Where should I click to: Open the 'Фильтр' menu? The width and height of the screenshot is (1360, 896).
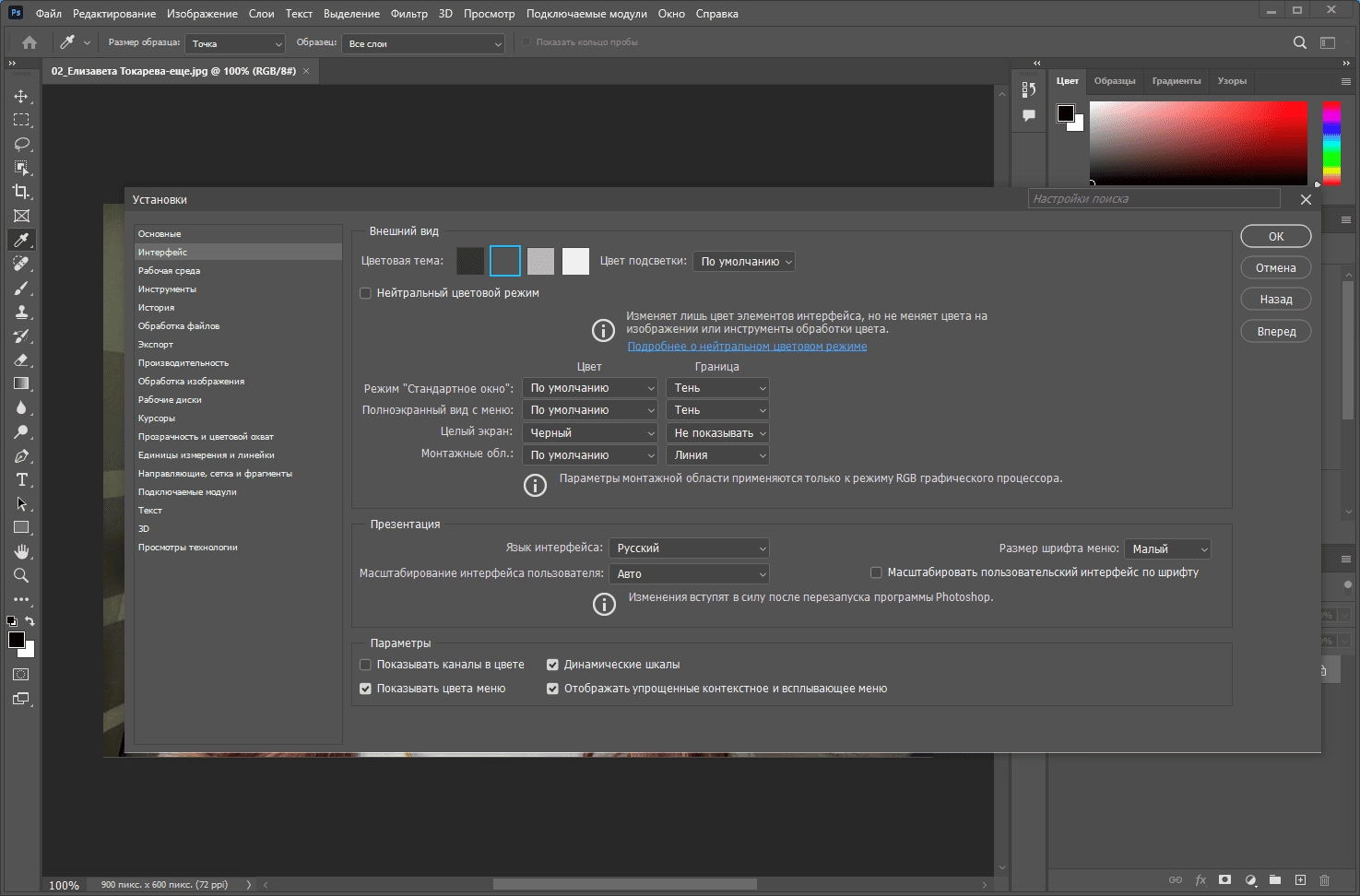(x=409, y=14)
